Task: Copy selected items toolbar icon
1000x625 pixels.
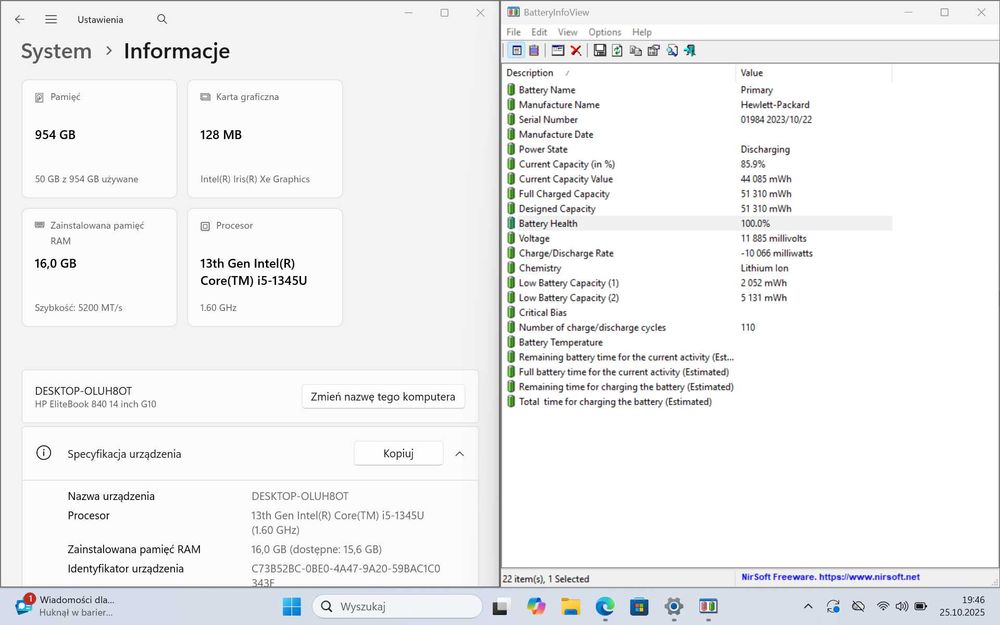Action: pos(635,50)
